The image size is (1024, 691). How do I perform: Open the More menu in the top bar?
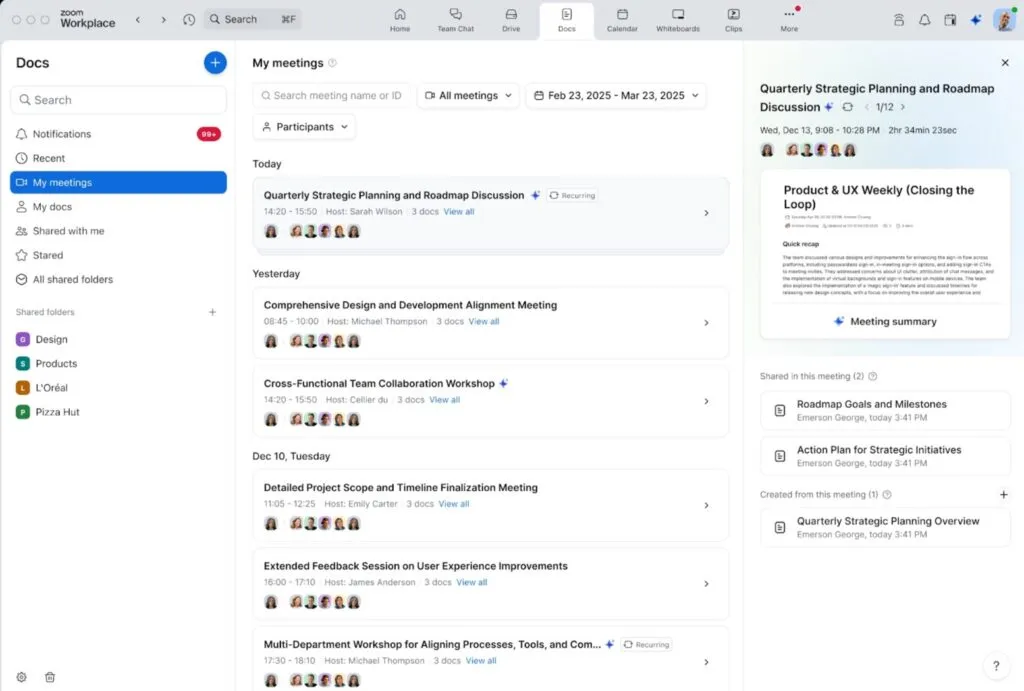click(x=788, y=20)
